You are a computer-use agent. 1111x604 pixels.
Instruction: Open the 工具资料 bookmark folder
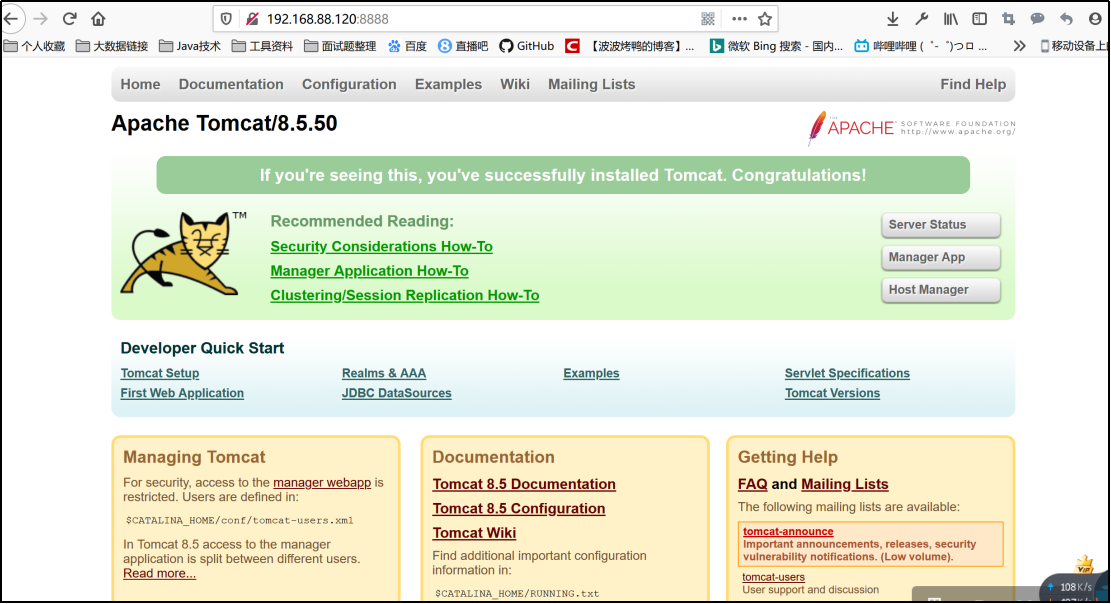(x=262, y=46)
